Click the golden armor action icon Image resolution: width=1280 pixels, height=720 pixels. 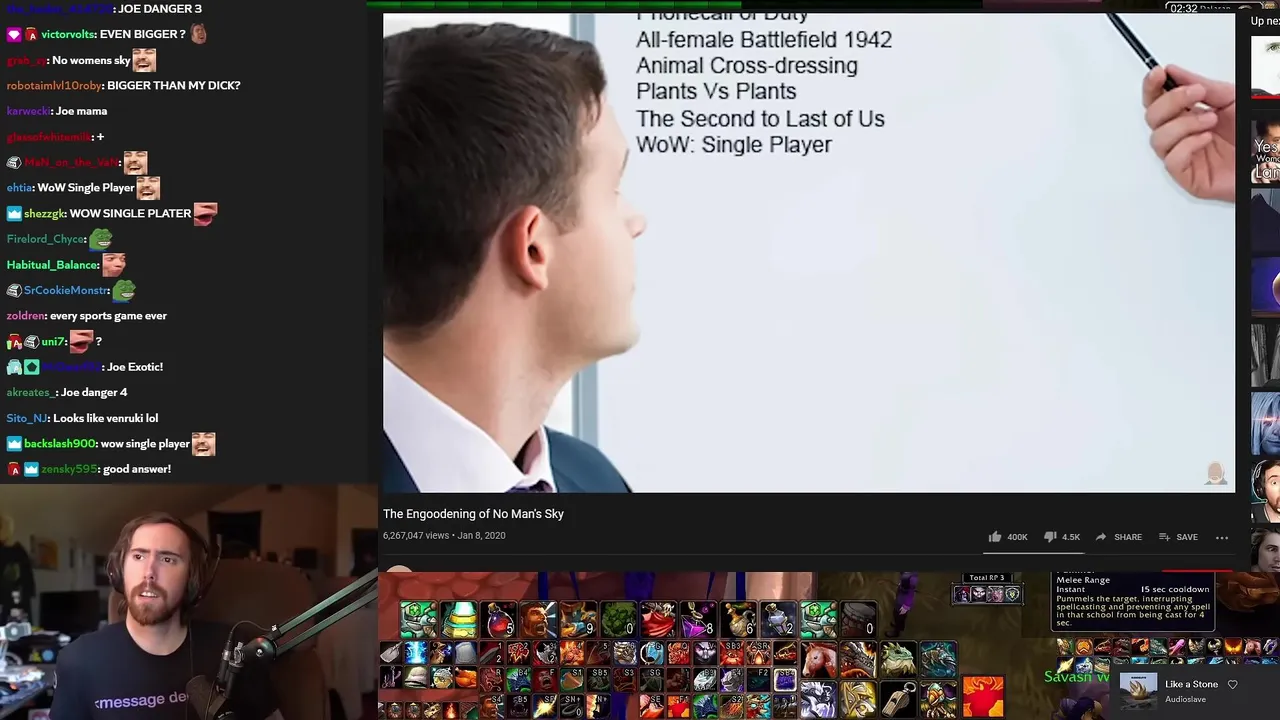[x=858, y=698]
